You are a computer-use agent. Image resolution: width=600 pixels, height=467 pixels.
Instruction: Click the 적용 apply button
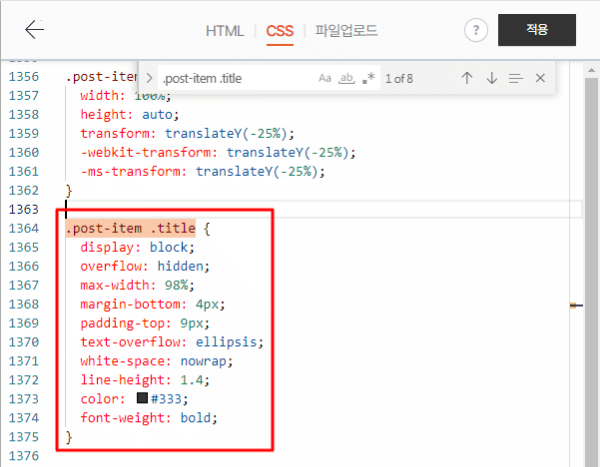537,30
